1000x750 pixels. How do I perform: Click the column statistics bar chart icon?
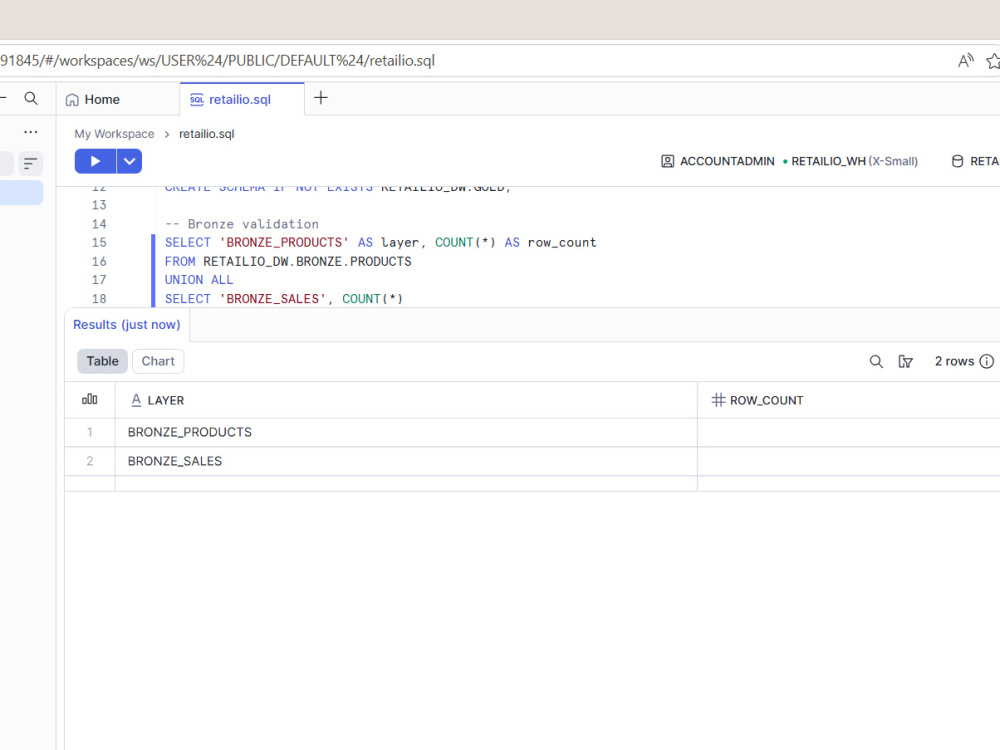click(89, 399)
